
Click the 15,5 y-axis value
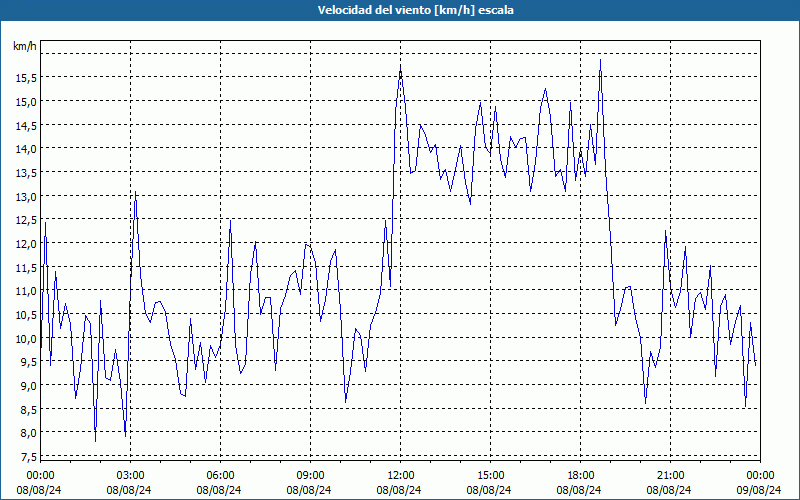click(x=26, y=78)
